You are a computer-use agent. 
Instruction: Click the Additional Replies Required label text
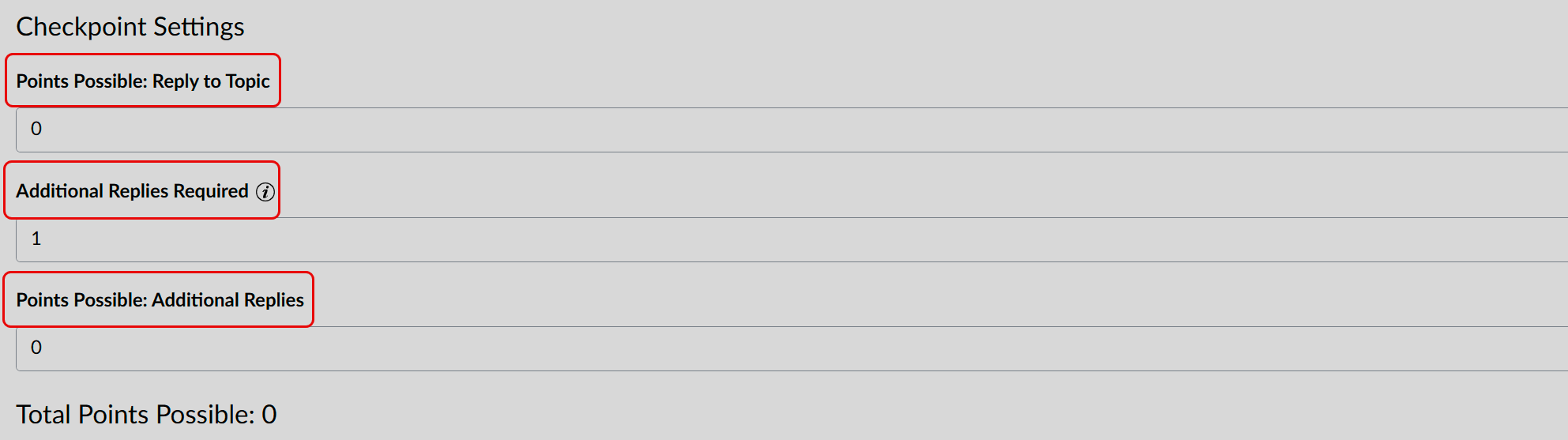click(x=133, y=191)
